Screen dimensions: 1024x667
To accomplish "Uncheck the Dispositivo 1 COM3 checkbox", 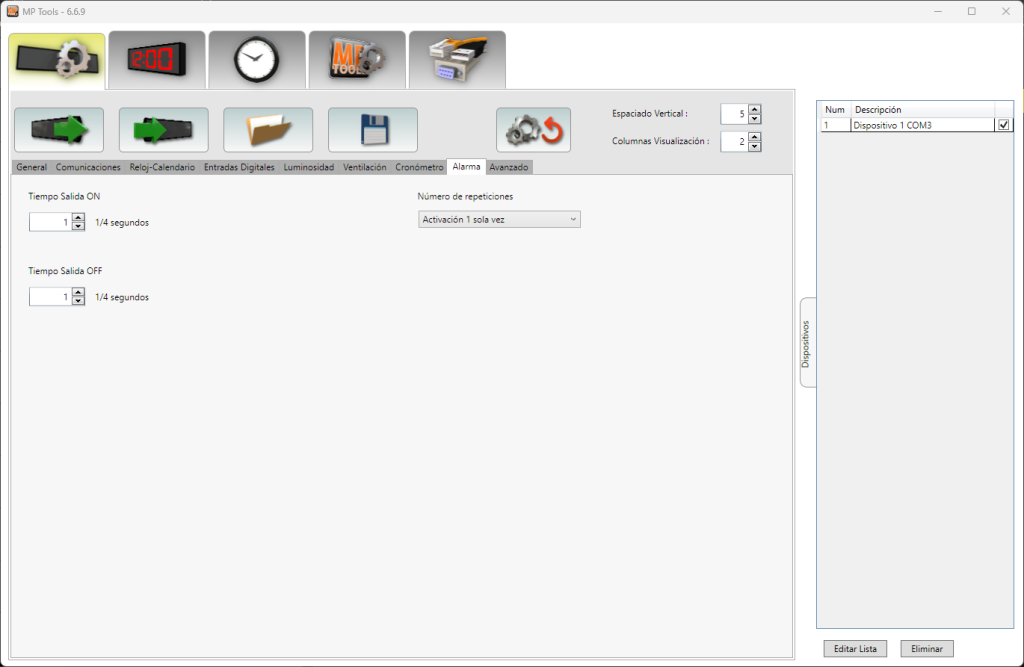I will point(1004,125).
